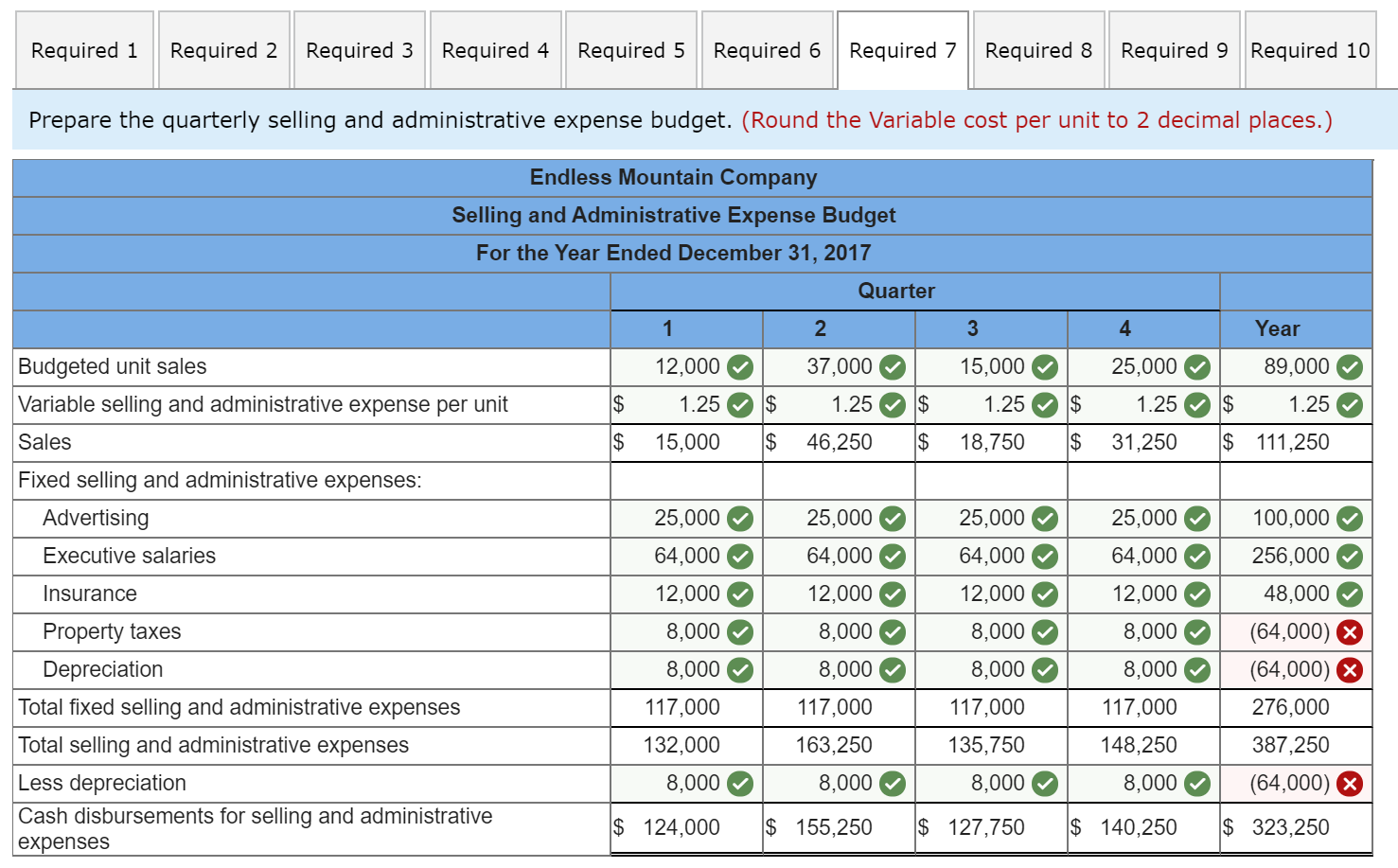Select Year total fixed expenses 276,000
Screen dimensions: 1398x868
1291,707
